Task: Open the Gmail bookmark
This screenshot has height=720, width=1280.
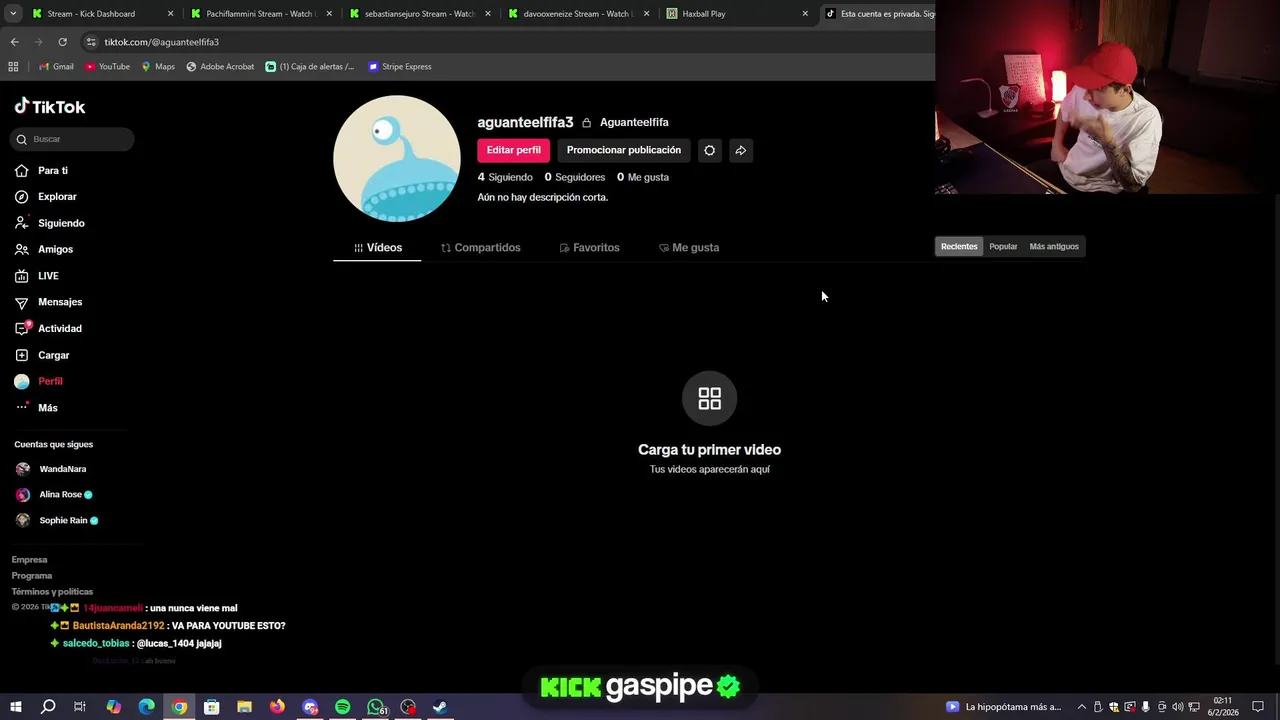Action: tap(56, 67)
